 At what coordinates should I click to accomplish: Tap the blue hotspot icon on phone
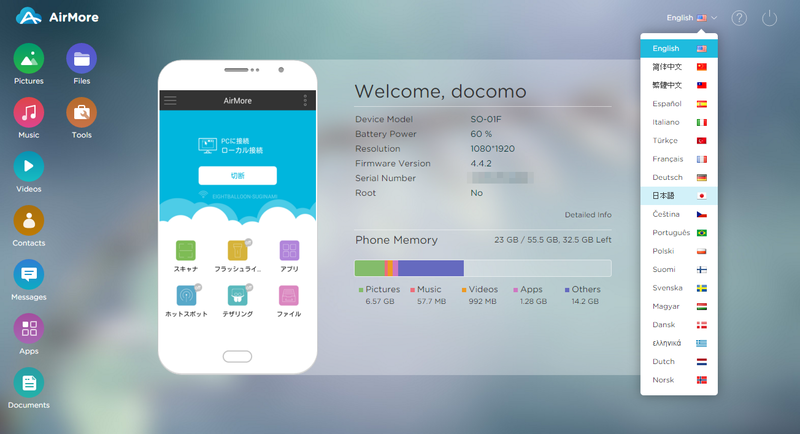click(186, 295)
